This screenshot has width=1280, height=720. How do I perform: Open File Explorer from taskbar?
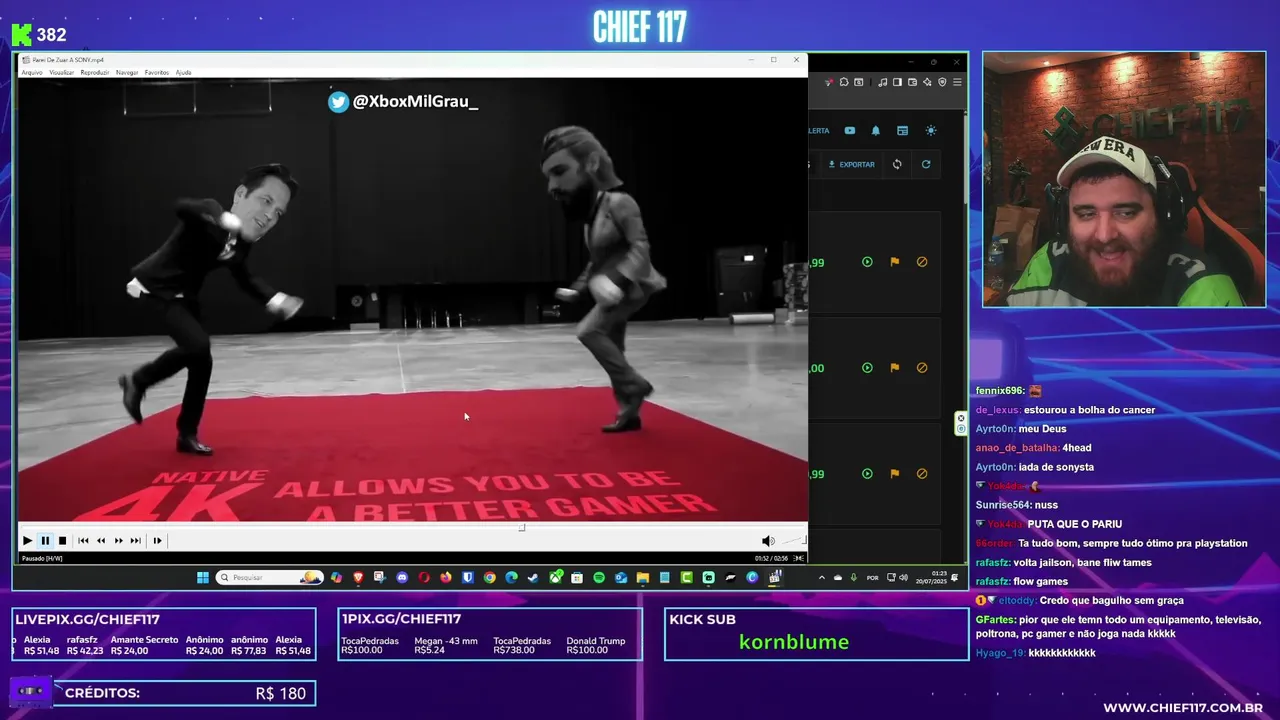pyautogui.click(x=643, y=577)
